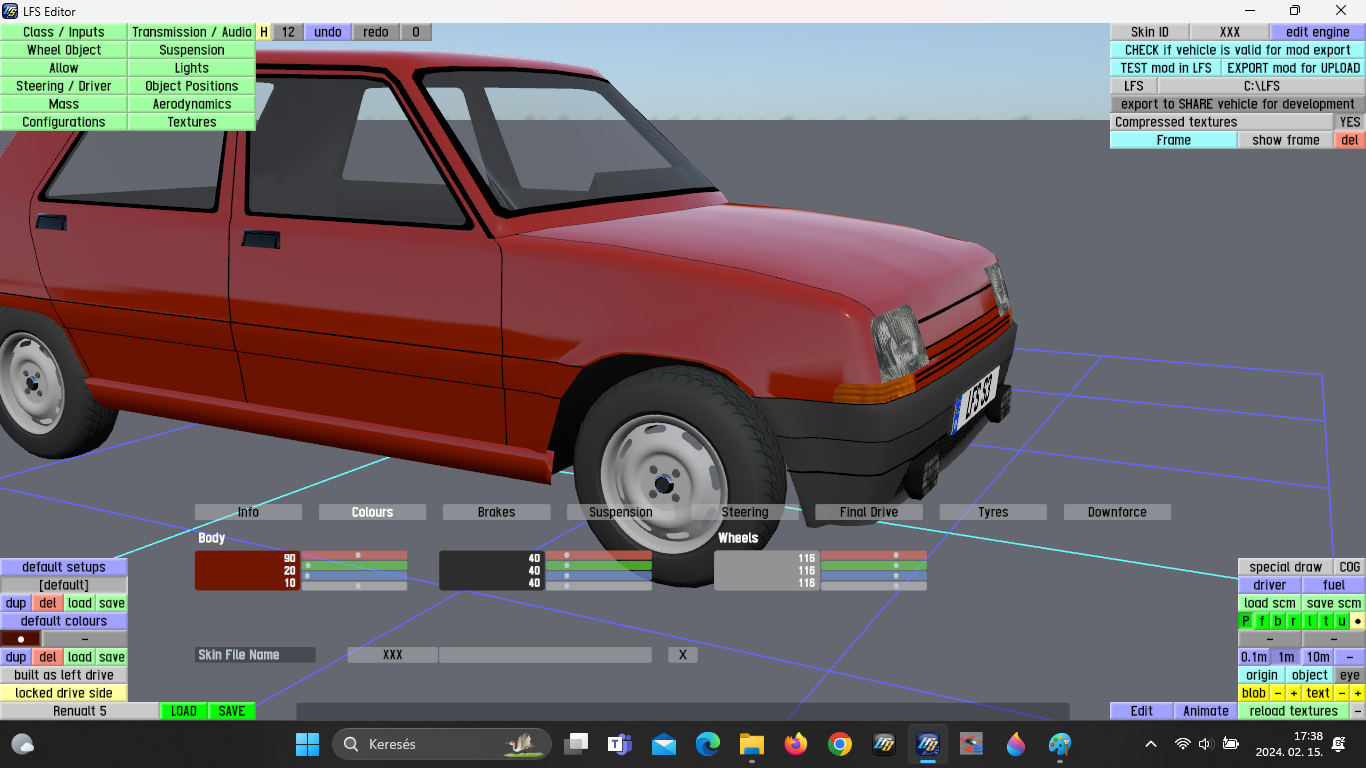Image resolution: width=1366 pixels, height=768 pixels.
Task: Check if vehicle is valid for mod export
Action: (1237, 50)
